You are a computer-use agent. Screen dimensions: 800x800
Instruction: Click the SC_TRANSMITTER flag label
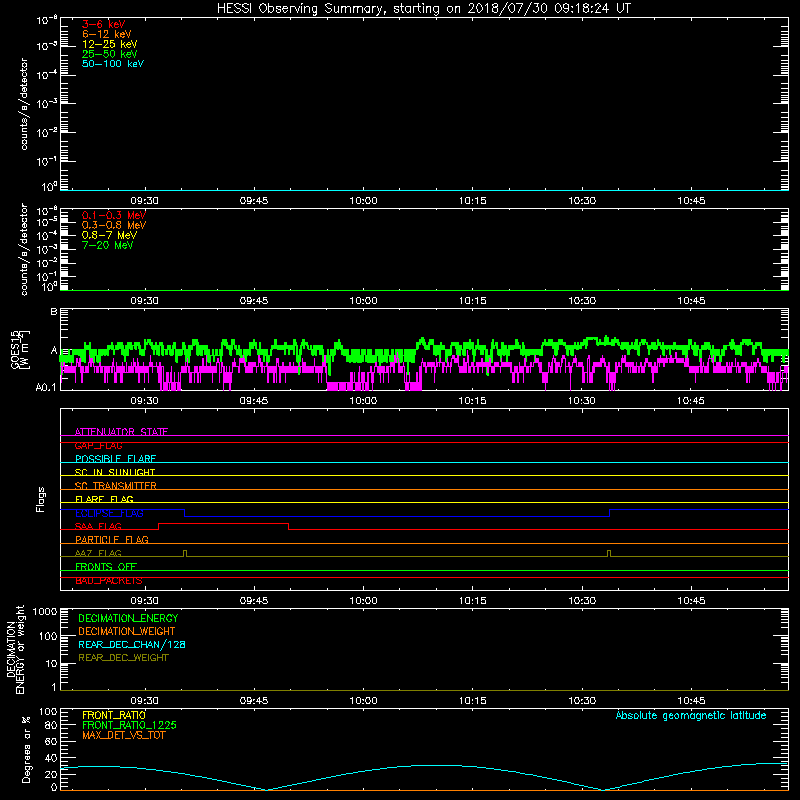click(x=116, y=486)
